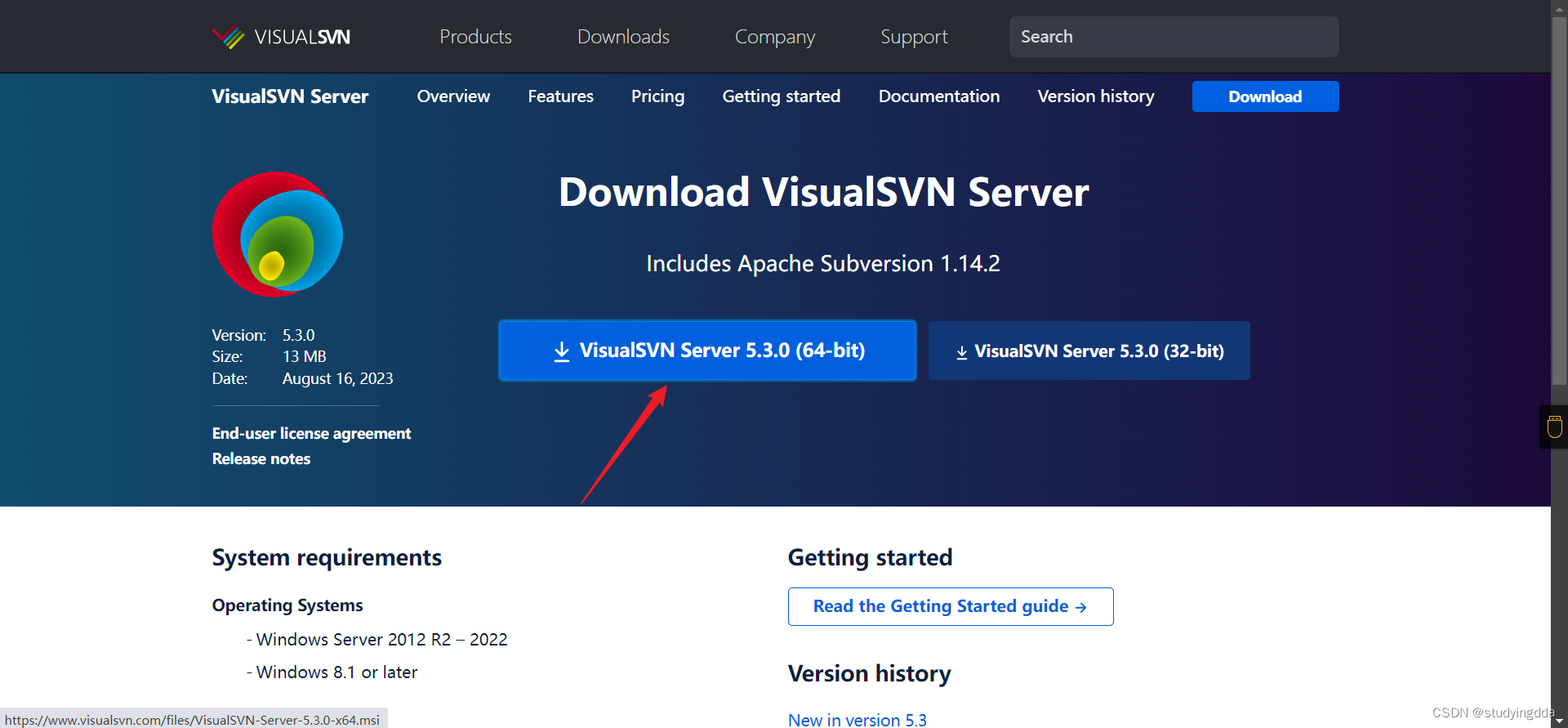Open the Company menu
1568x728 pixels.
pyautogui.click(x=775, y=37)
